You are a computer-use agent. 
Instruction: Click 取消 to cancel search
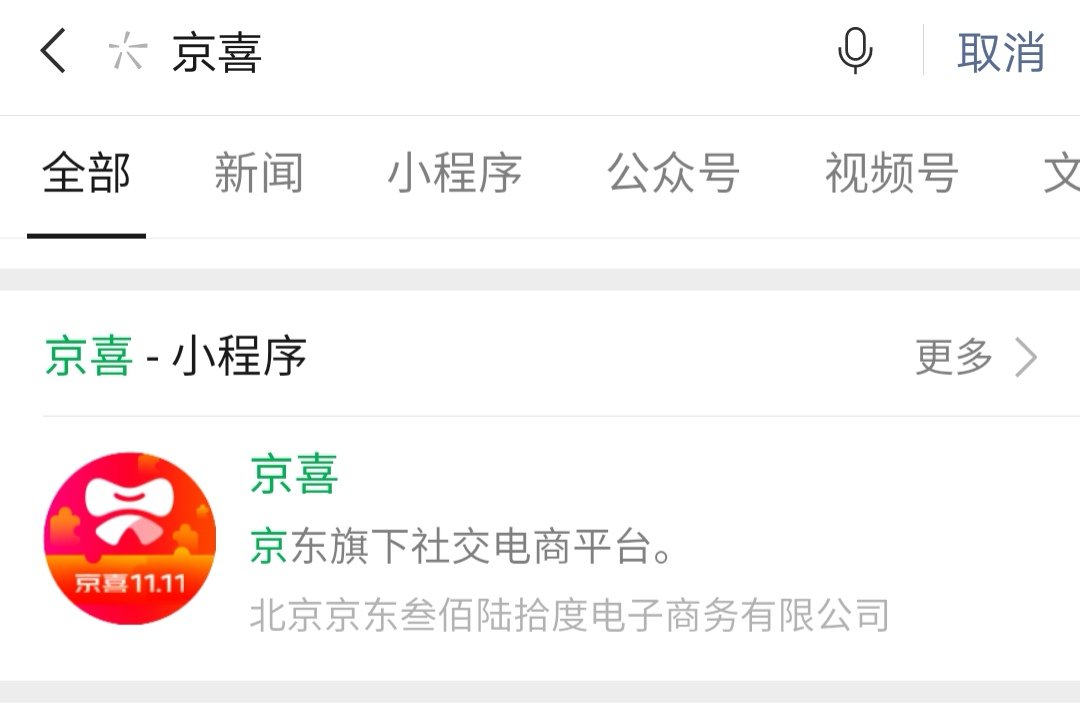(x=1001, y=52)
